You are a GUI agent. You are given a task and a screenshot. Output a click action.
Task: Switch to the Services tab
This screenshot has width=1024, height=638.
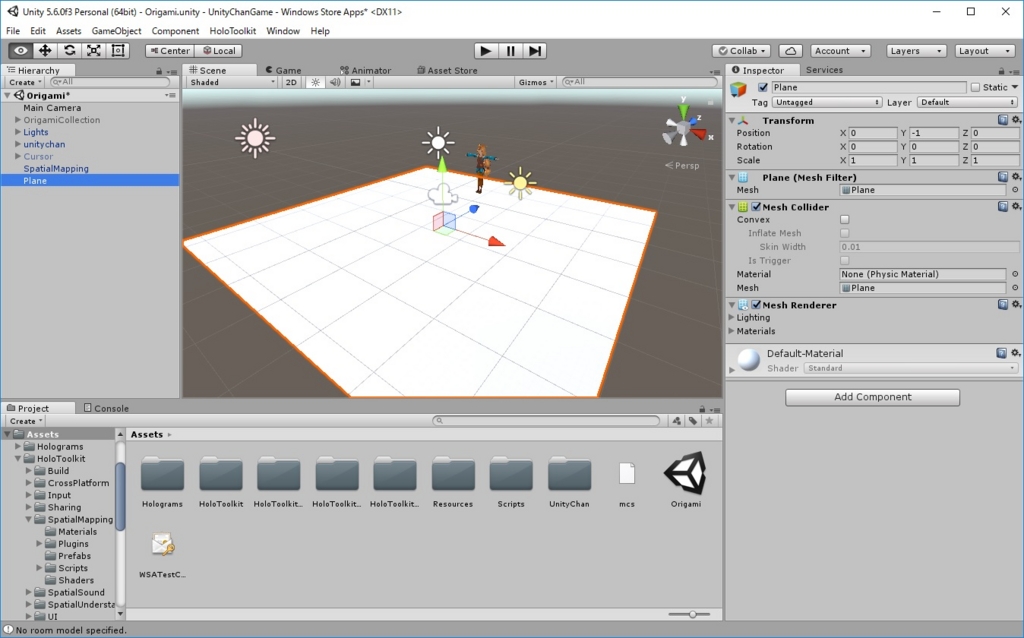pyautogui.click(x=824, y=70)
